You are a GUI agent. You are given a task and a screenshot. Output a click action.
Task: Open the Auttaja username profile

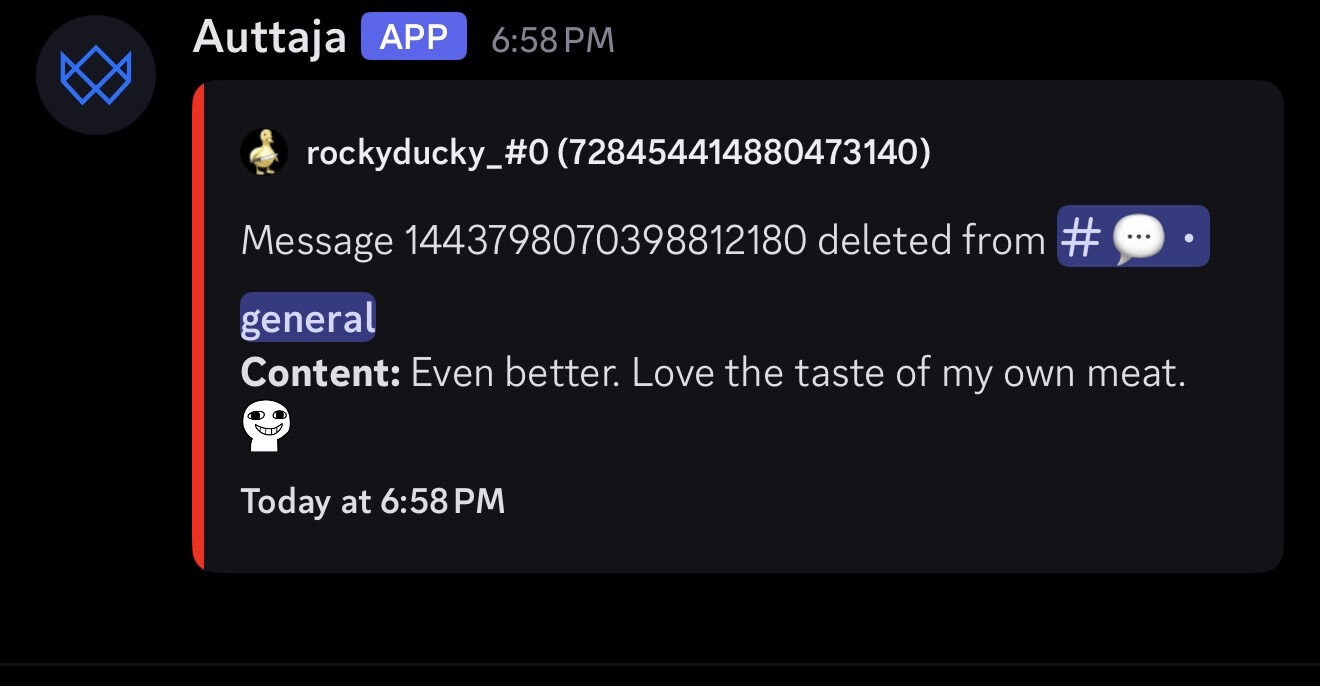point(269,38)
